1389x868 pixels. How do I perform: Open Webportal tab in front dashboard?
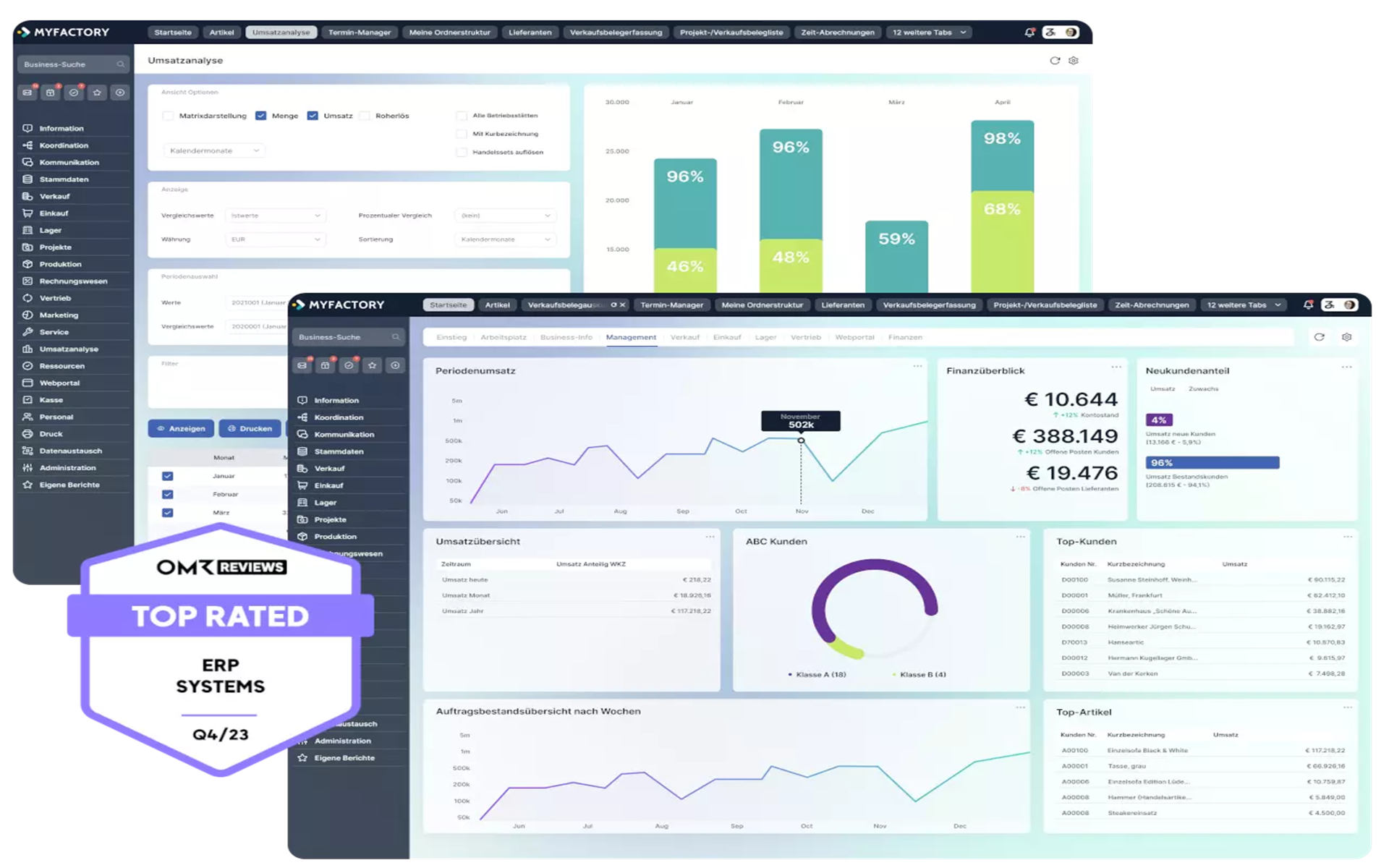[x=854, y=337]
